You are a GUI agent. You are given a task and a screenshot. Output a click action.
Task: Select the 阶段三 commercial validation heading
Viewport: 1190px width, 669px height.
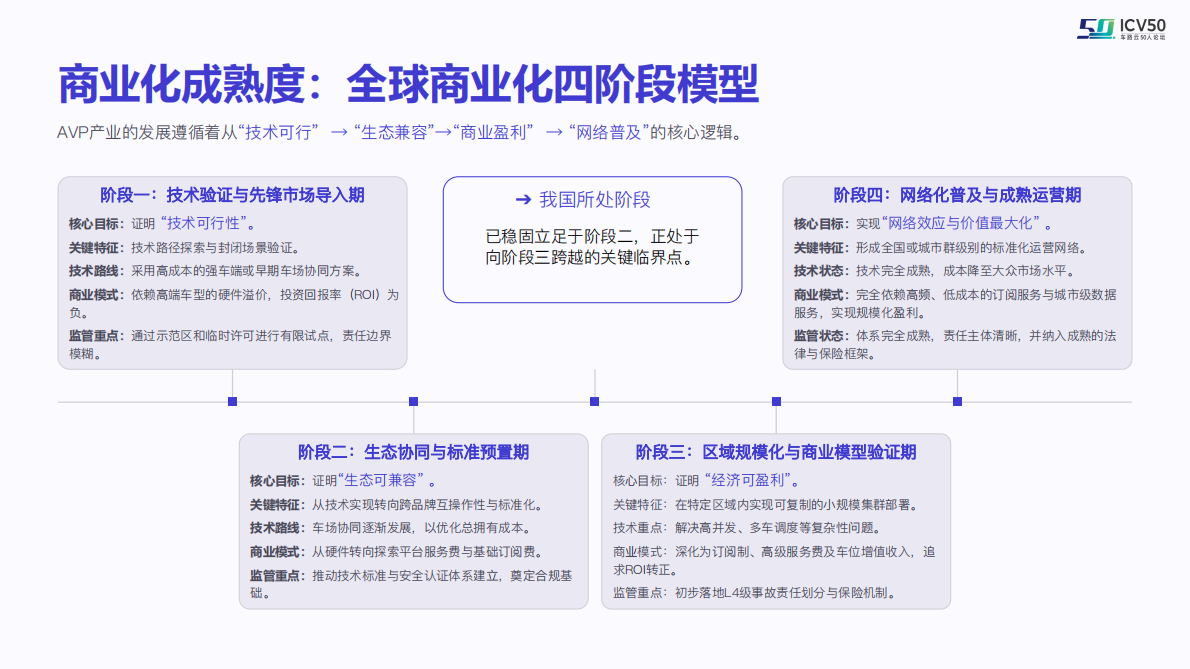[775, 451]
